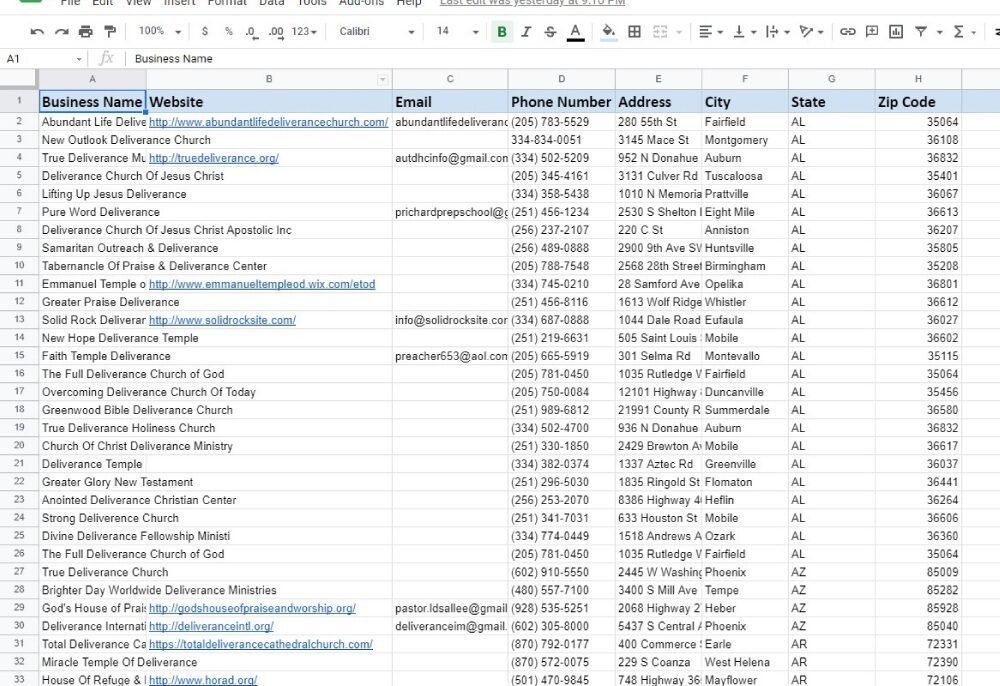Open the Borders tool
The height and width of the screenshot is (686, 1000).
tap(634, 32)
